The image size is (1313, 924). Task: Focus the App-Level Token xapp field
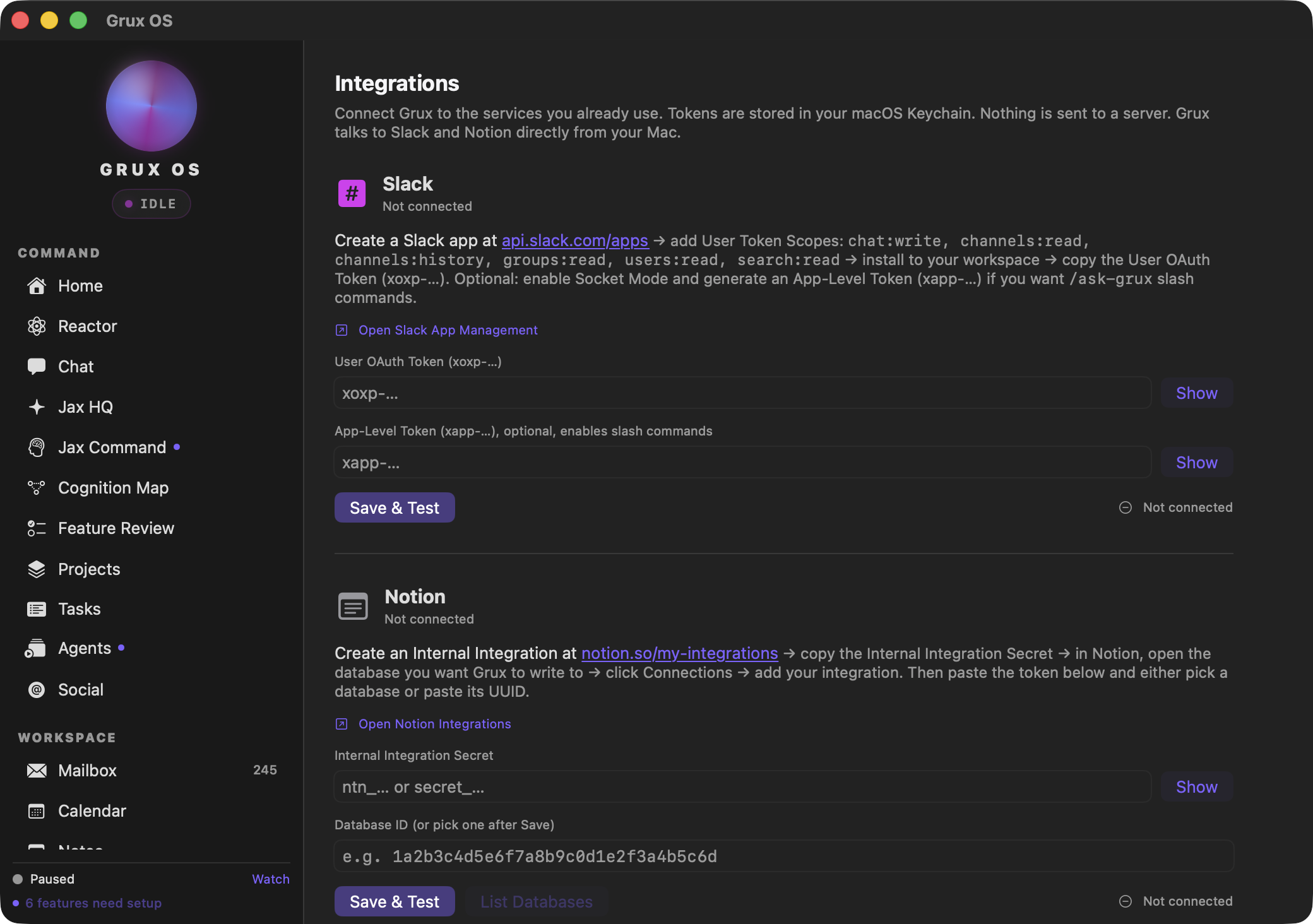743,463
